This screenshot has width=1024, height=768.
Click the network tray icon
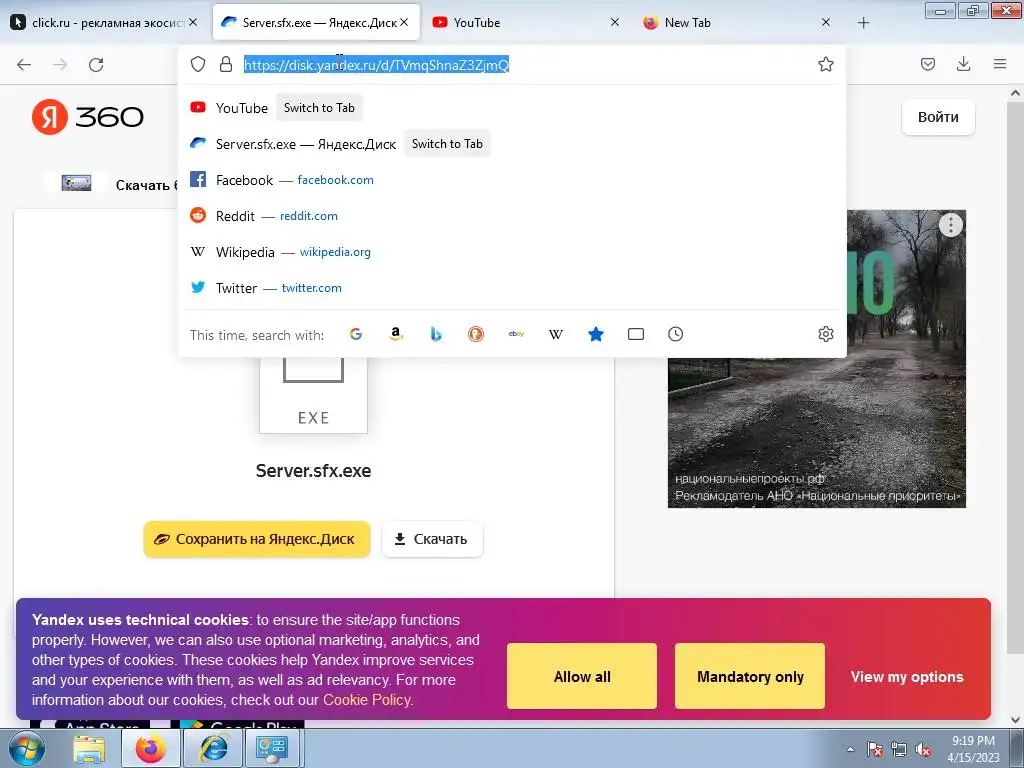pyautogui.click(x=899, y=749)
